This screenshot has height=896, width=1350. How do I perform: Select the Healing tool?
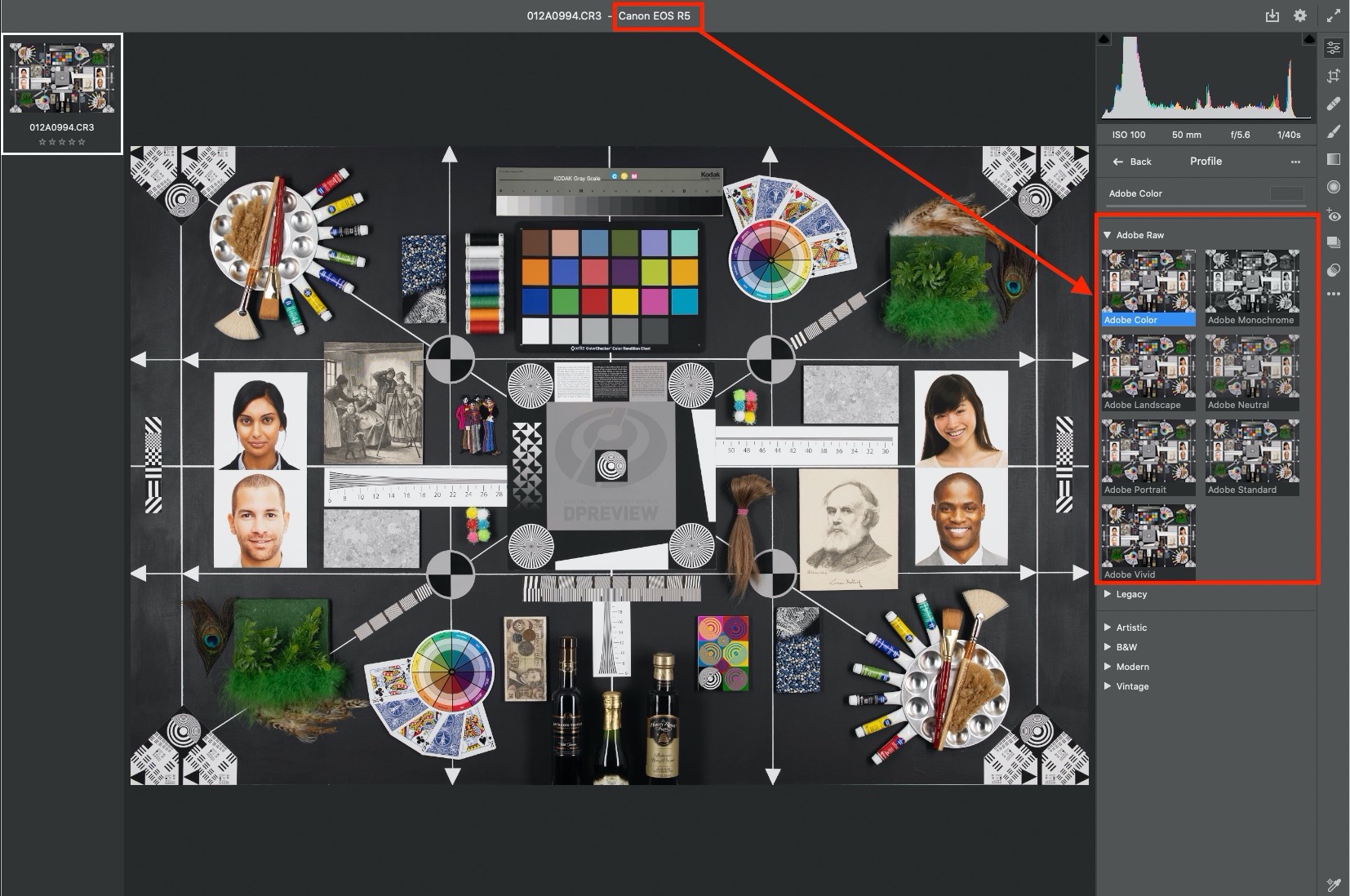1334,103
